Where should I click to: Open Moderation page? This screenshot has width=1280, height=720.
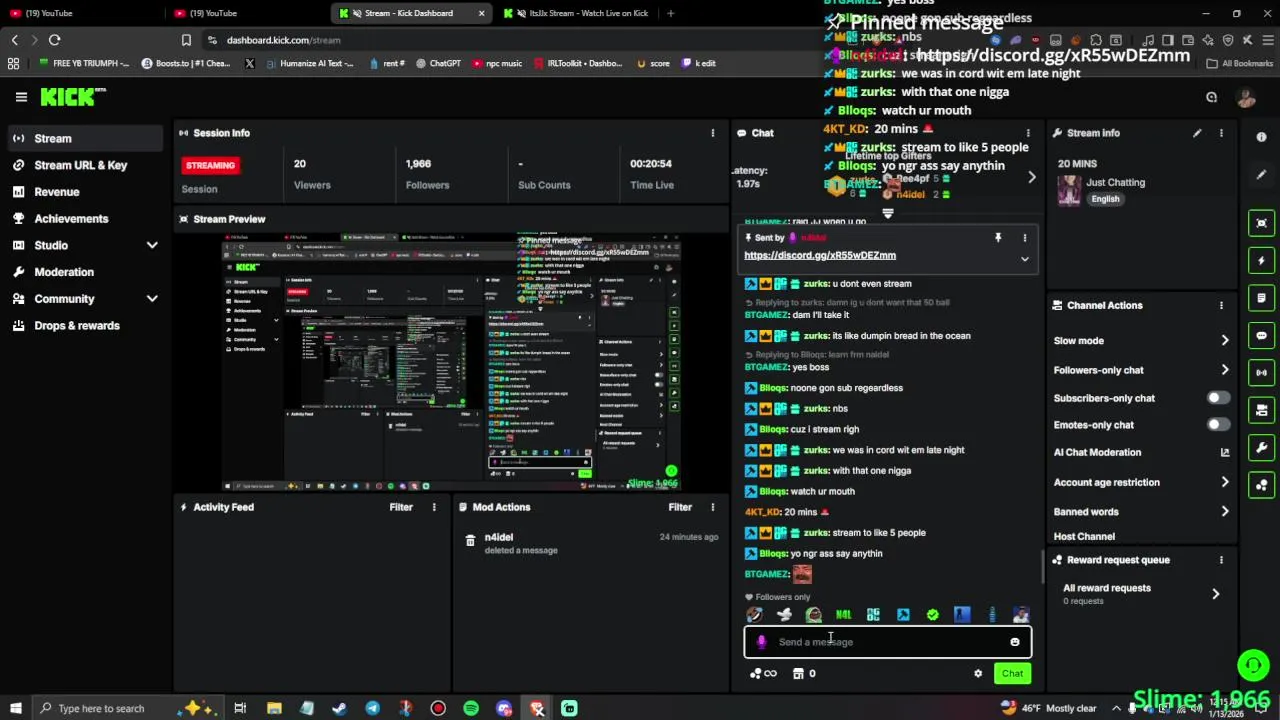(x=84, y=272)
